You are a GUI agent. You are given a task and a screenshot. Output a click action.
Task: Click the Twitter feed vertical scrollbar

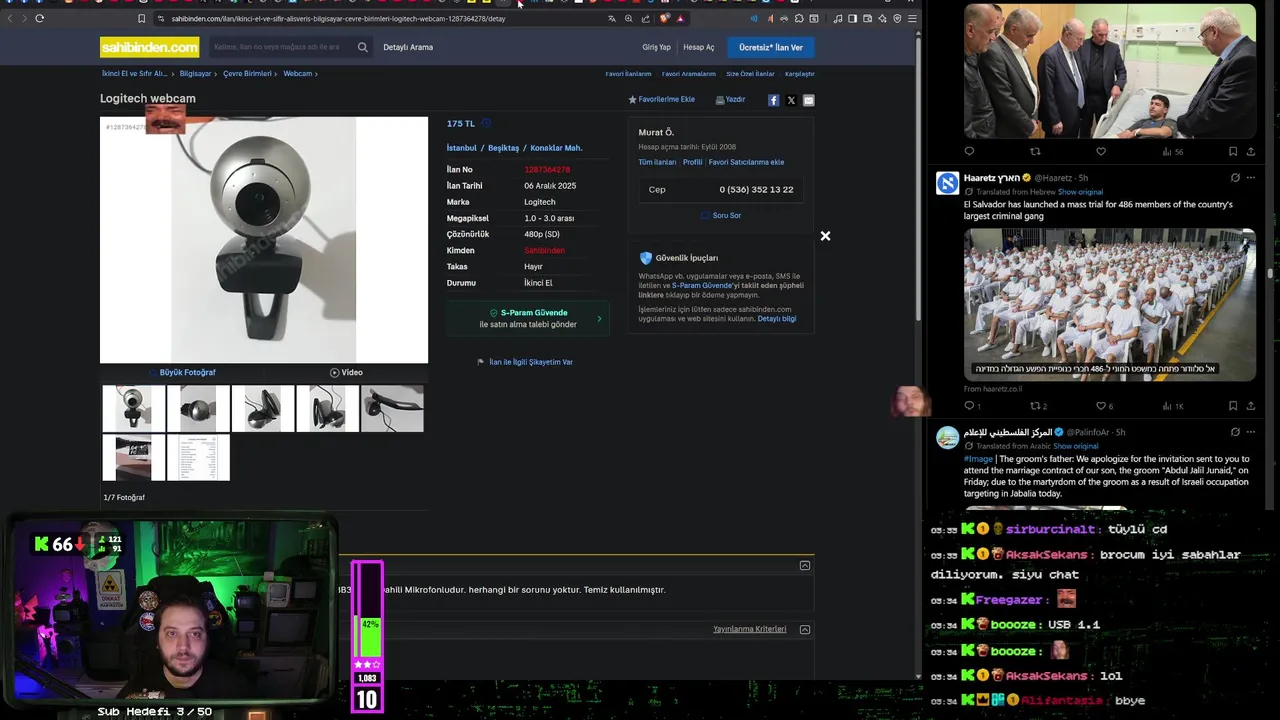click(1270, 272)
